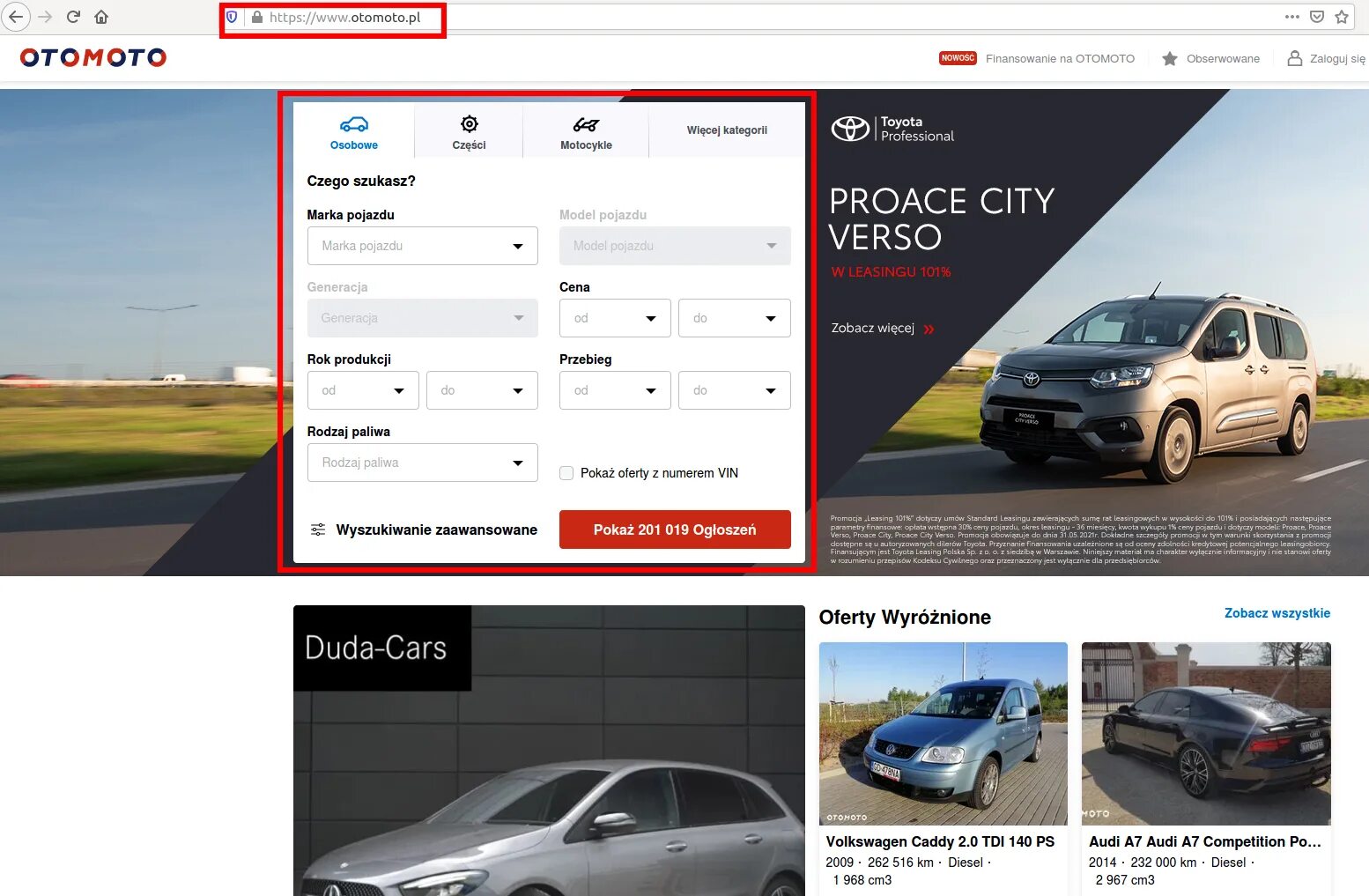Screen dimensions: 1369x896
Task: Click Zobacz więcej in Toyota ad
Action: click(873, 328)
